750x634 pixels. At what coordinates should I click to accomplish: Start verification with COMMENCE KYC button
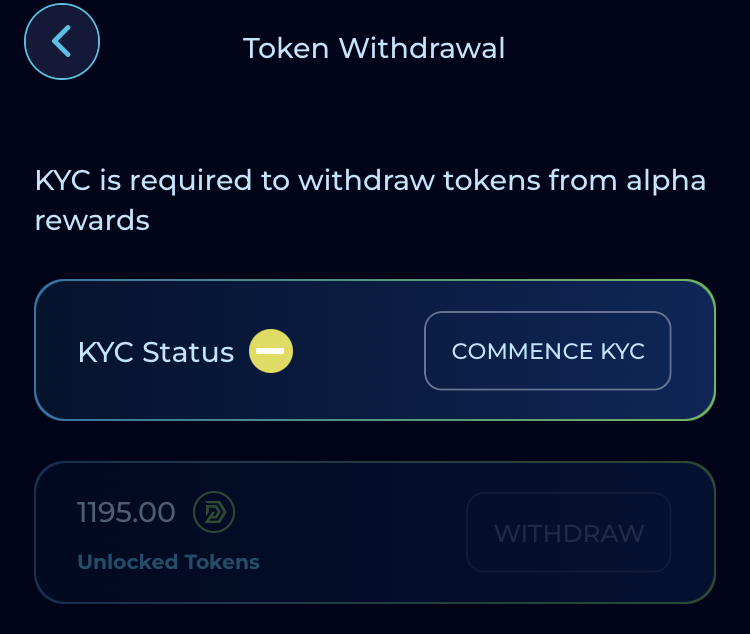[x=548, y=351]
